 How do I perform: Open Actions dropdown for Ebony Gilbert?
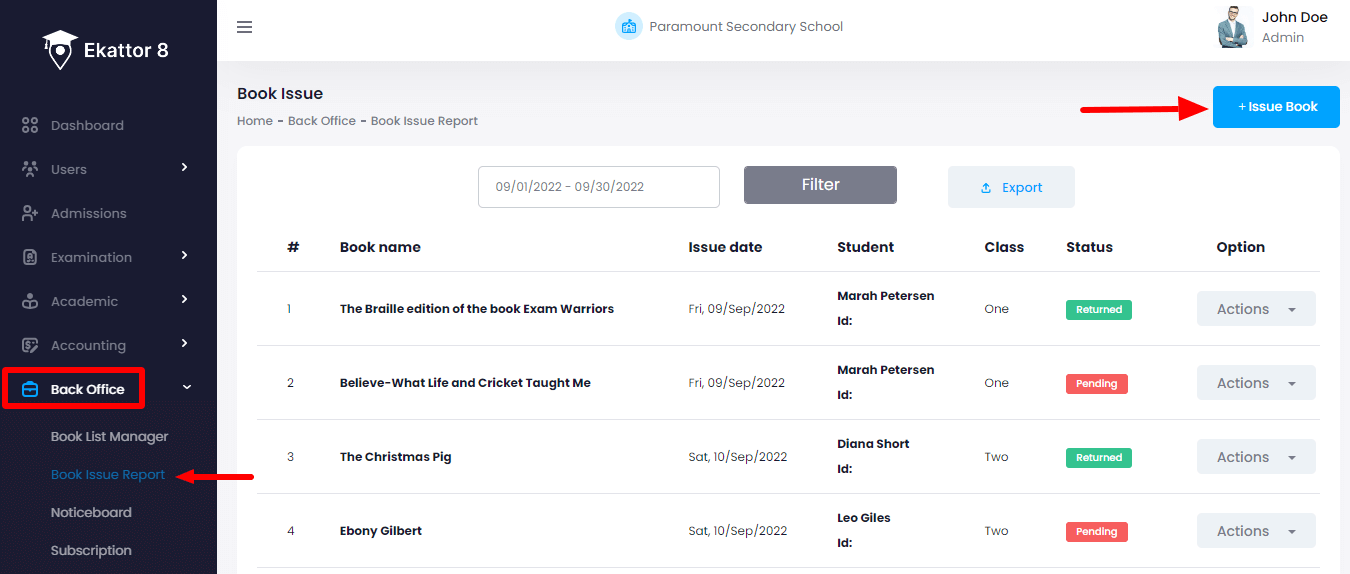[1256, 531]
